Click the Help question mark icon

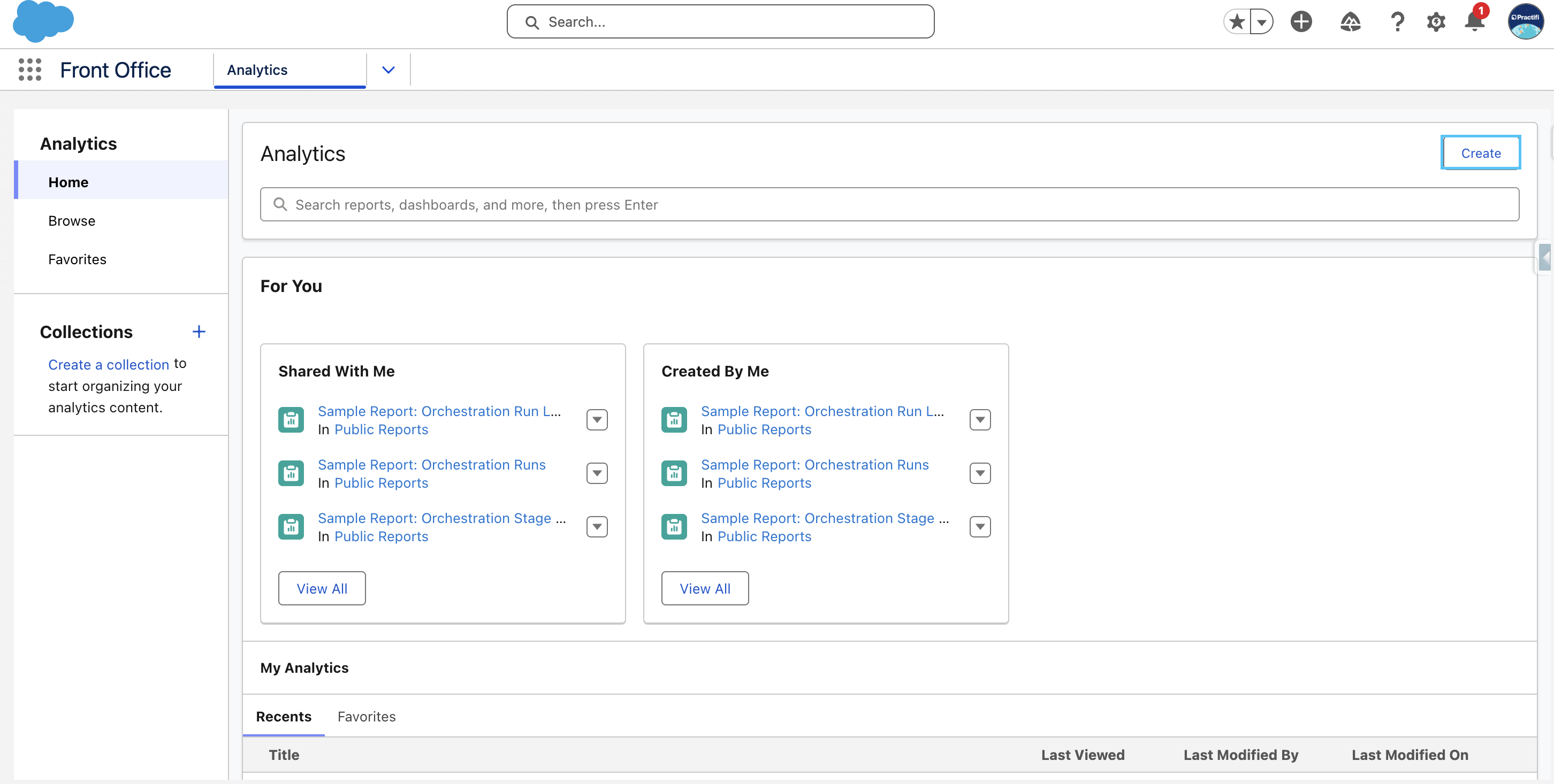pos(1397,22)
